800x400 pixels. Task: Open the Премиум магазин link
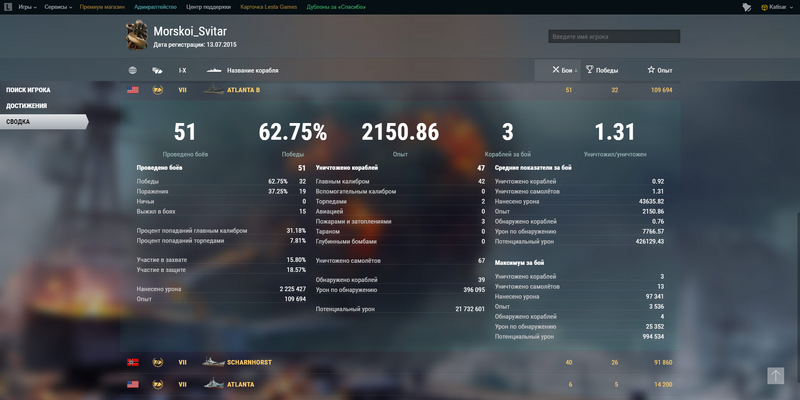coord(101,7)
